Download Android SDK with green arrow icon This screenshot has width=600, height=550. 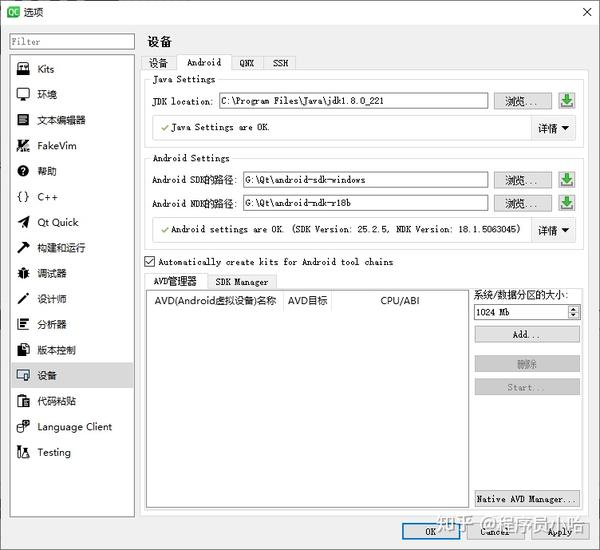pos(567,180)
